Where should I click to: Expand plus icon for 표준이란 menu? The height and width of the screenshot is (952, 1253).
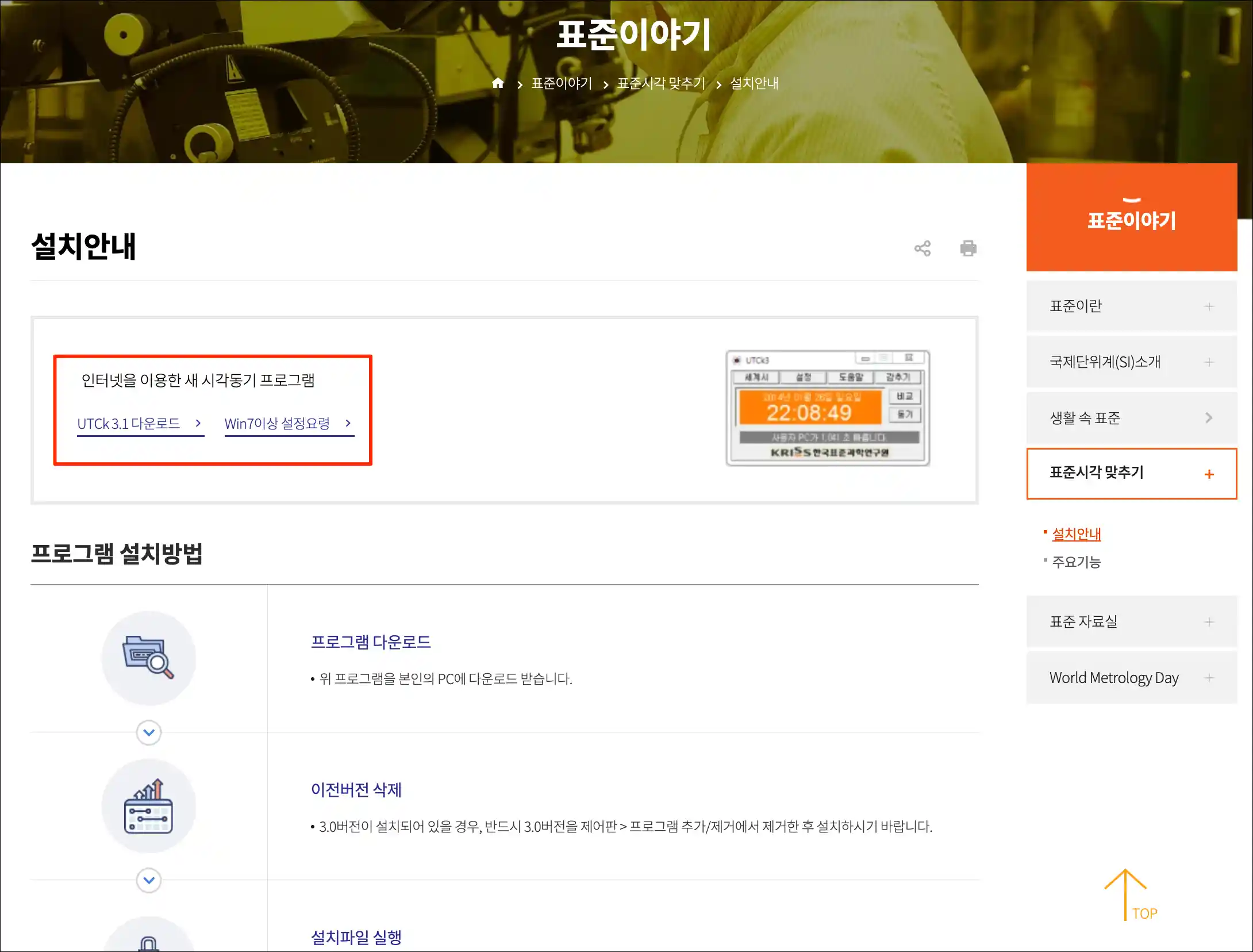[1209, 306]
